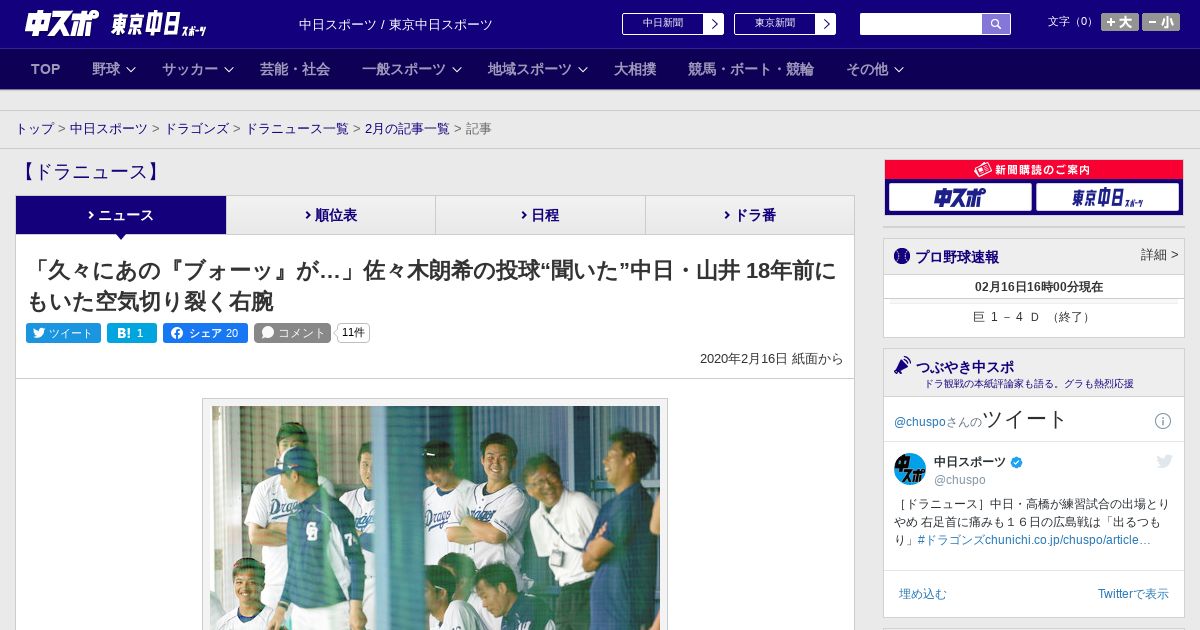
Task: Click ドラニュース一覧 breadcrumb link
Action: [x=297, y=129]
